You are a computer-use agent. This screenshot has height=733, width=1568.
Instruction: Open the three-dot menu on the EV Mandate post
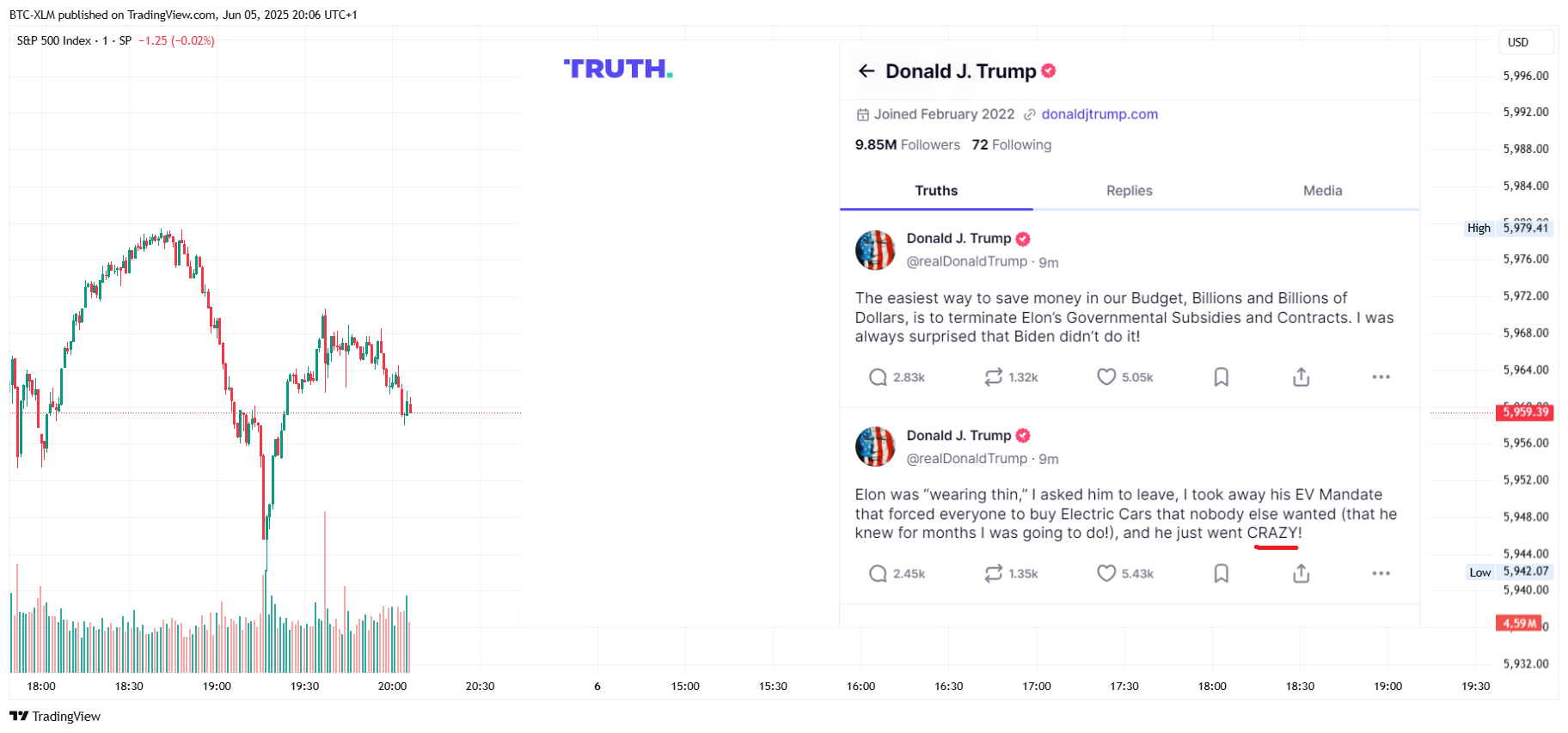coord(1381,573)
